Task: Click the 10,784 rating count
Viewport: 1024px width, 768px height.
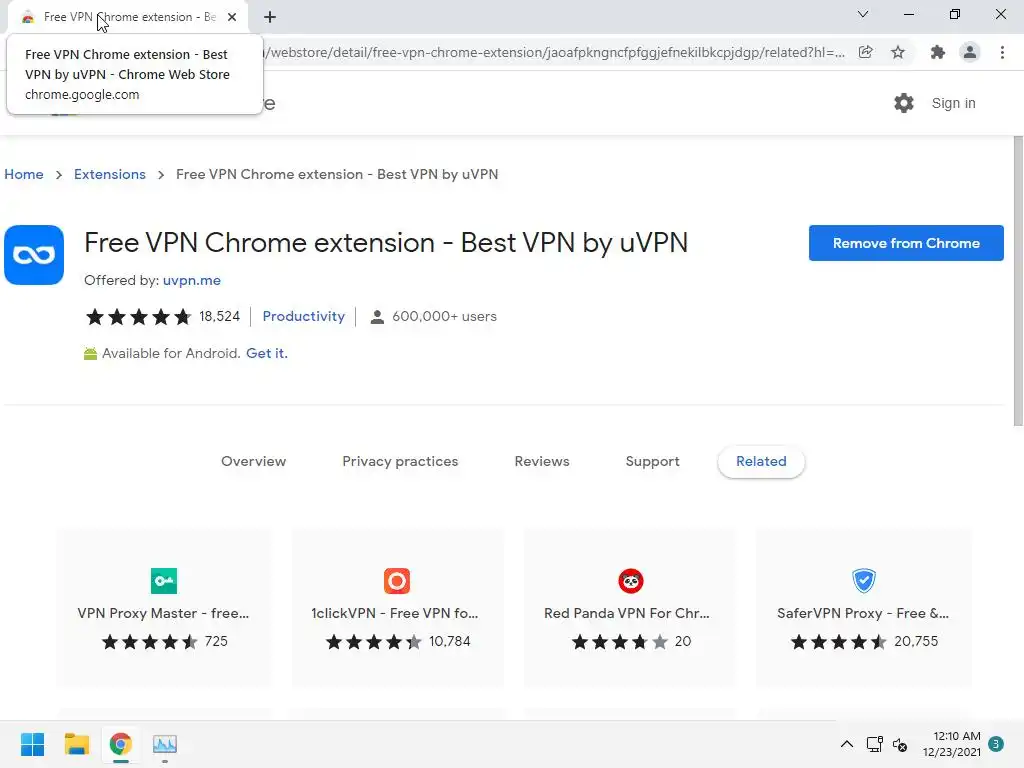Action: (449, 641)
